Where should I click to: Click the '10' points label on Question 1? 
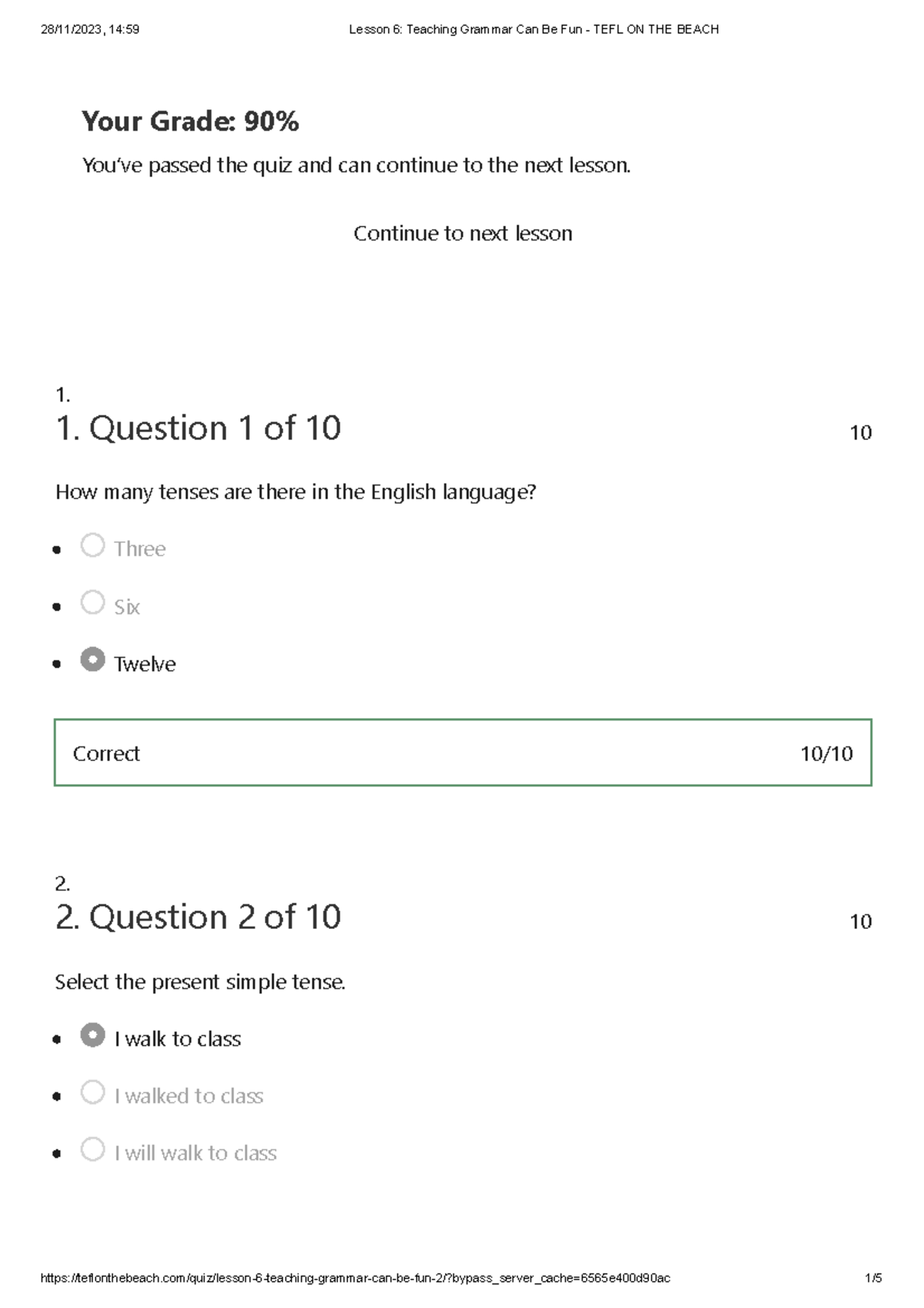[x=860, y=433]
